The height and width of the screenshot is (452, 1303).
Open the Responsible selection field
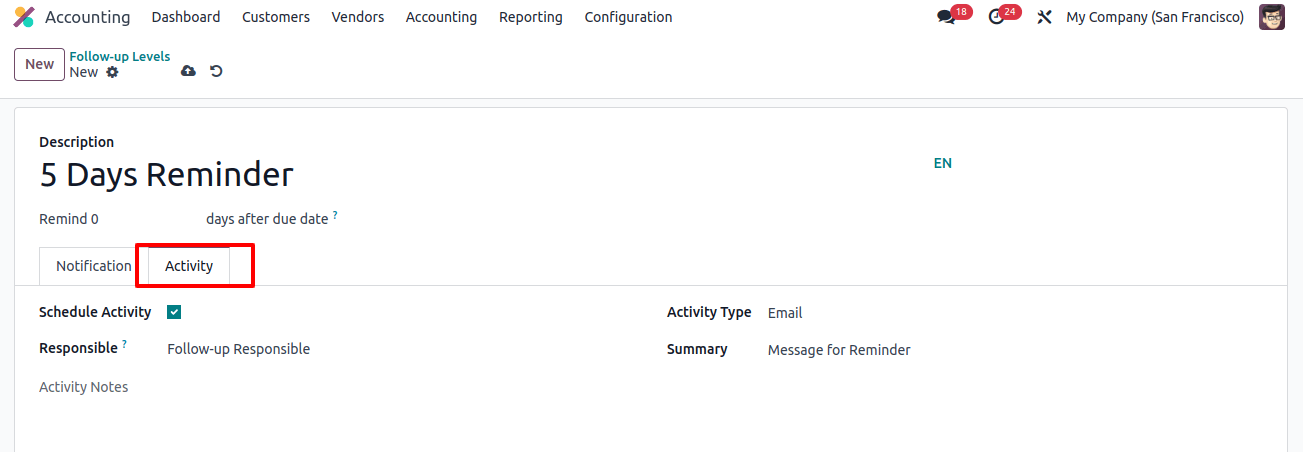[402, 349]
